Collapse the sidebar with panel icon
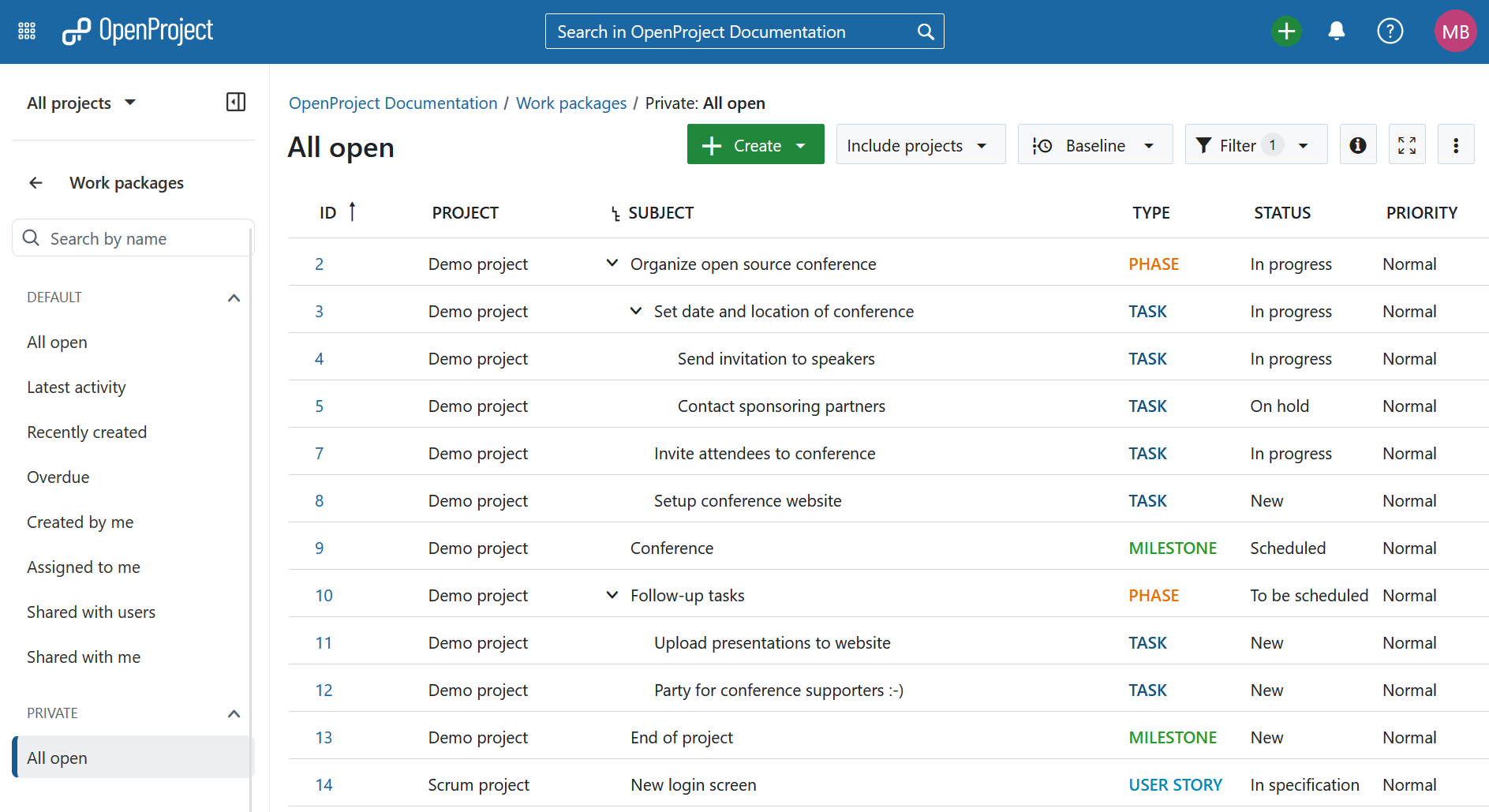Screen dimensions: 1489x812 (236, 102)
